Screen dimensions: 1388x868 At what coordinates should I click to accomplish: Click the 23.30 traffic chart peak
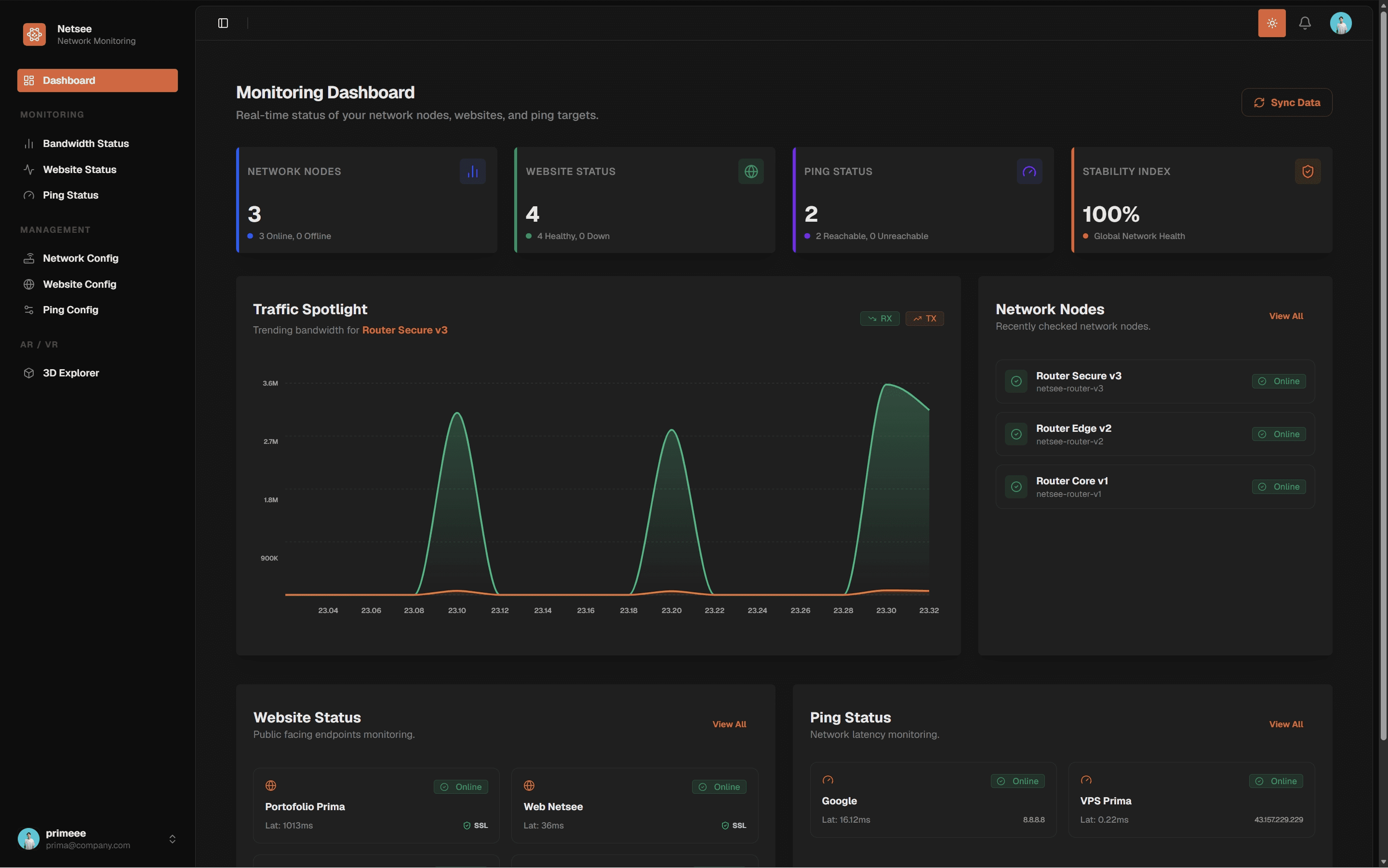[887, 385]
